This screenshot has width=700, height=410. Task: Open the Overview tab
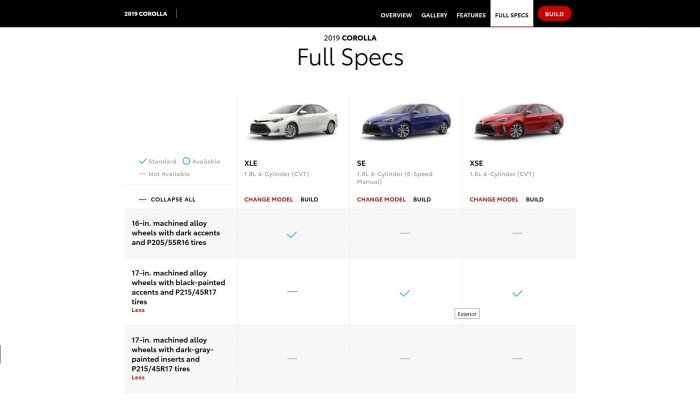click(x=396, y=15)
